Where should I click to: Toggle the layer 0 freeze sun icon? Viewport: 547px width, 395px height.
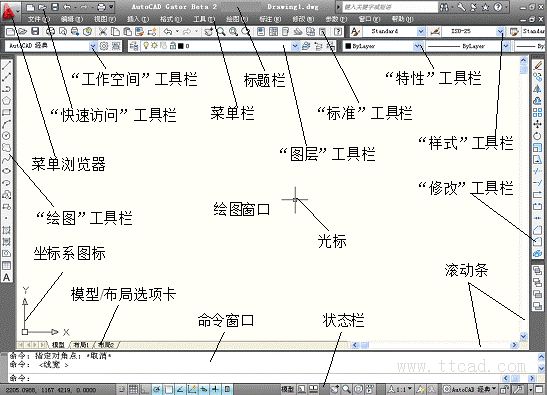154,45
